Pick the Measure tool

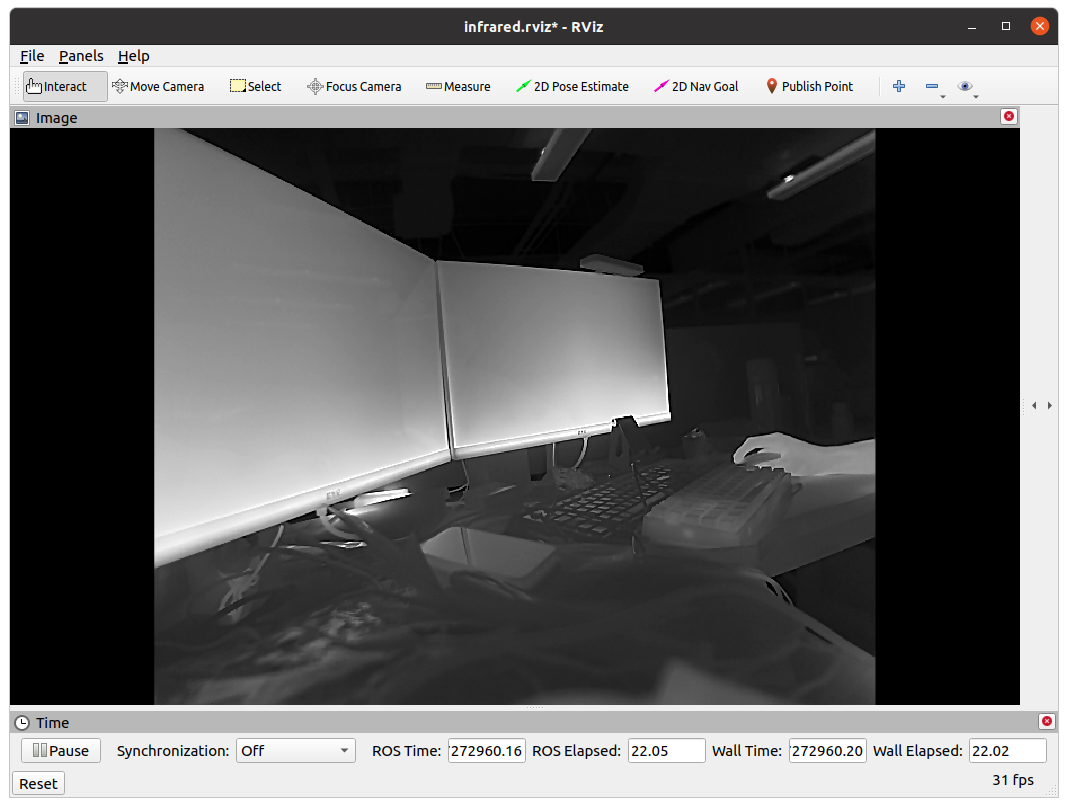[458, 86]
